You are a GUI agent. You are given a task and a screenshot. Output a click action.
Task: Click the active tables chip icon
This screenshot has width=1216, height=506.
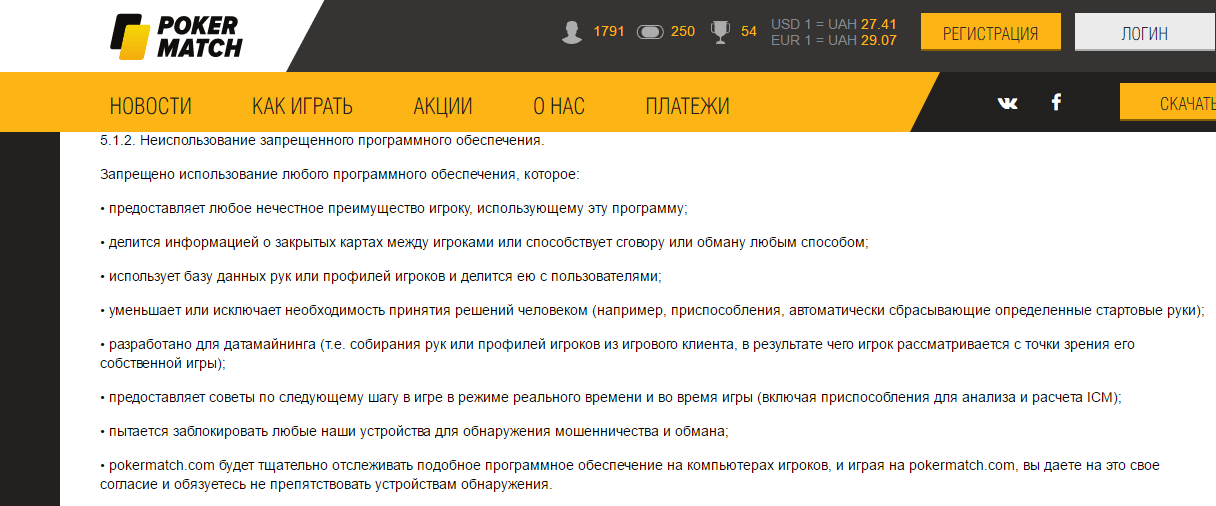click(650, 32)
